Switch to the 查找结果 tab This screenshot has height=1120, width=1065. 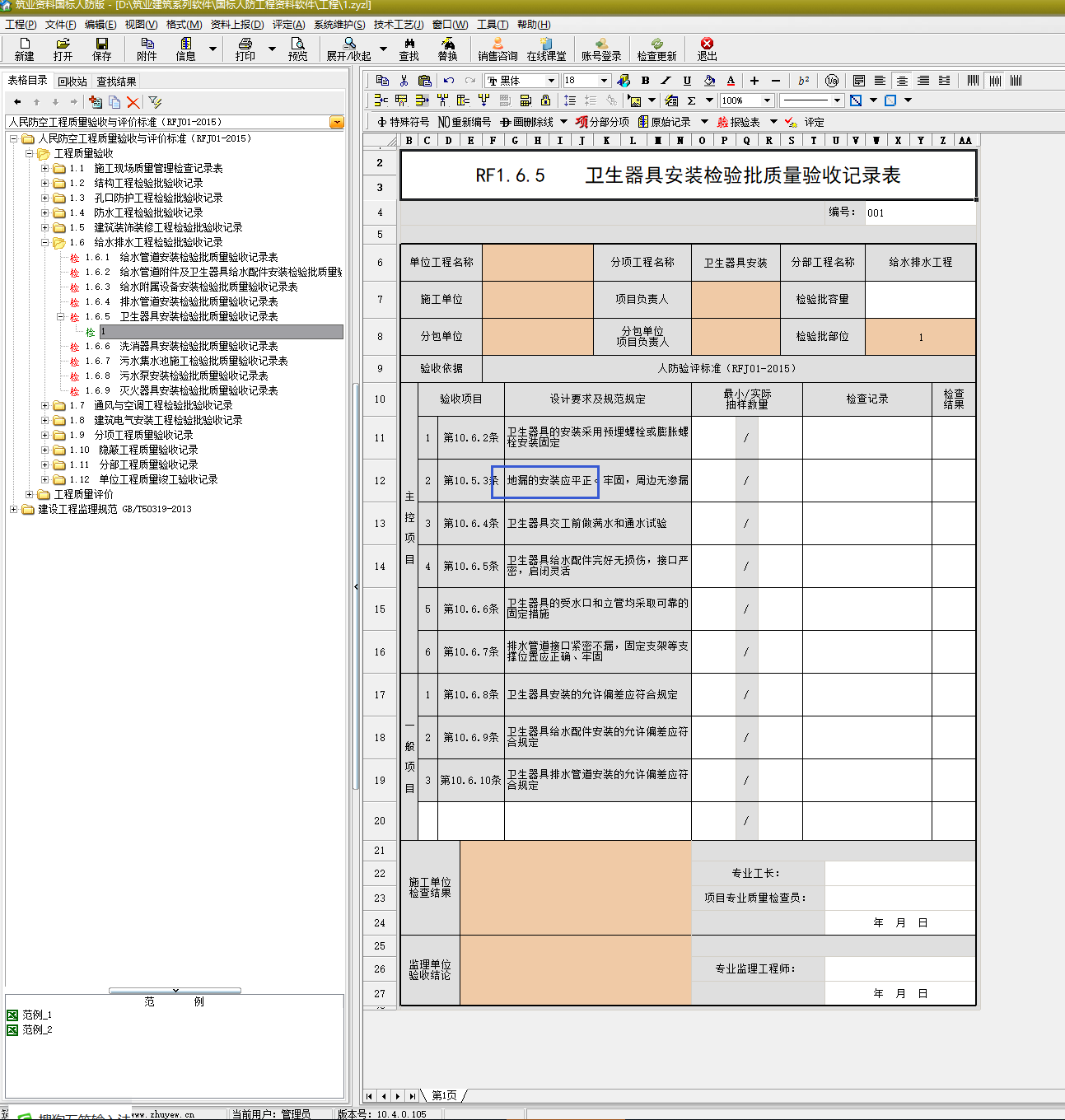coord(117,82)
